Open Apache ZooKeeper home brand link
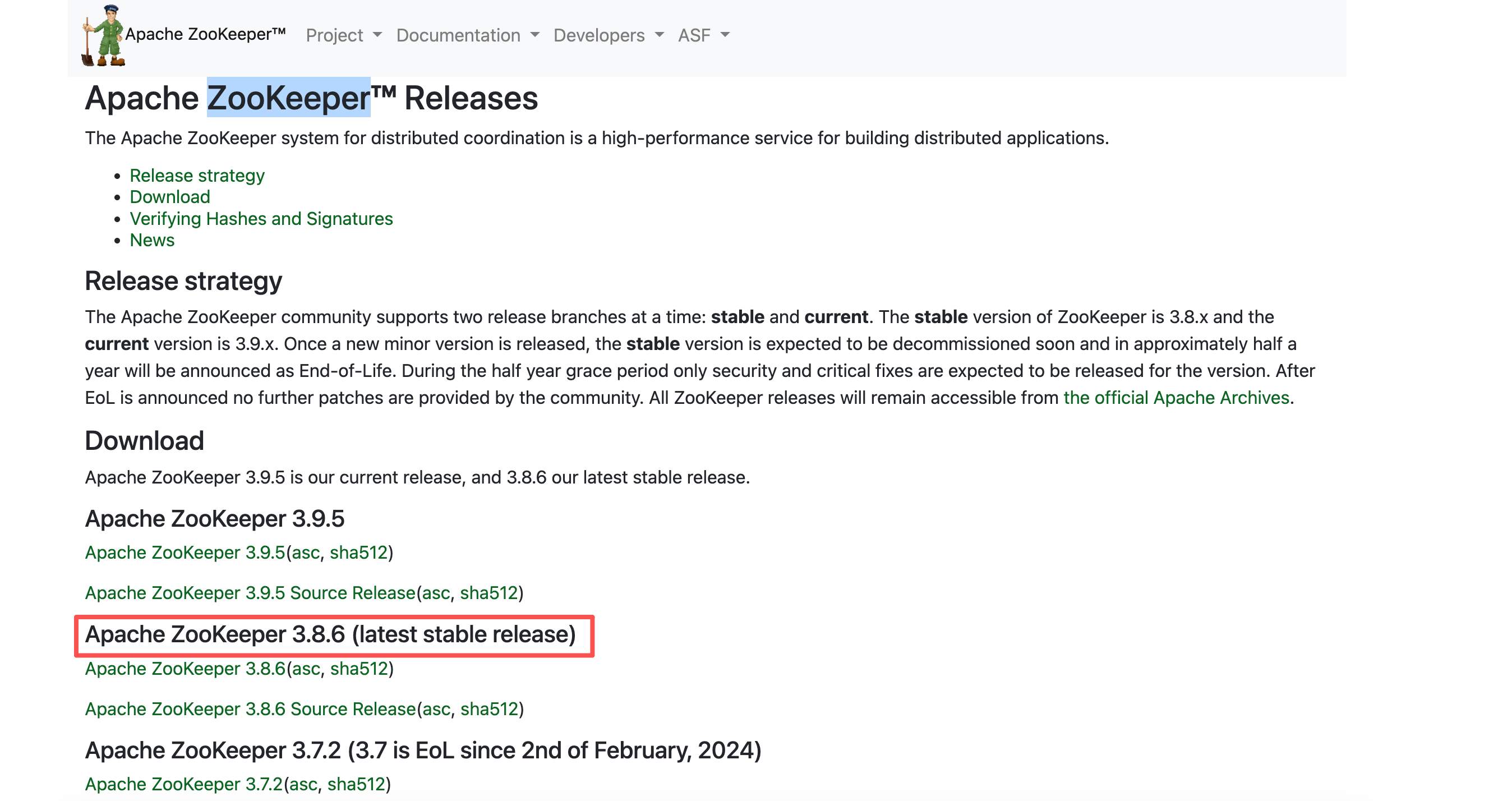 click(x=205, y=35)
